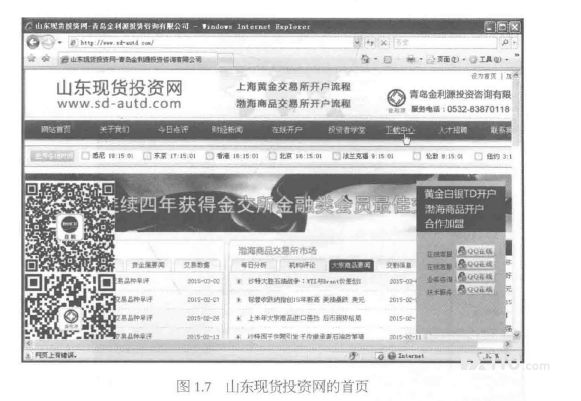The width and height of the screenshot is (581, 401).
Task: Click the upper QR code image
Action: (x=70, y=227)
